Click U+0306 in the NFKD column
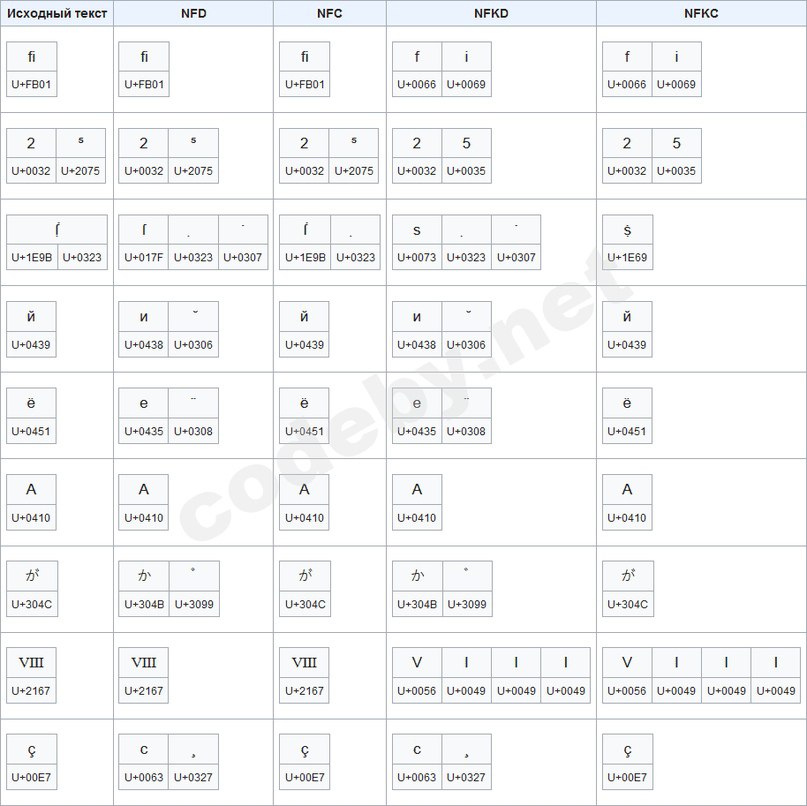 pyautogui.click(x=466, y=344)
